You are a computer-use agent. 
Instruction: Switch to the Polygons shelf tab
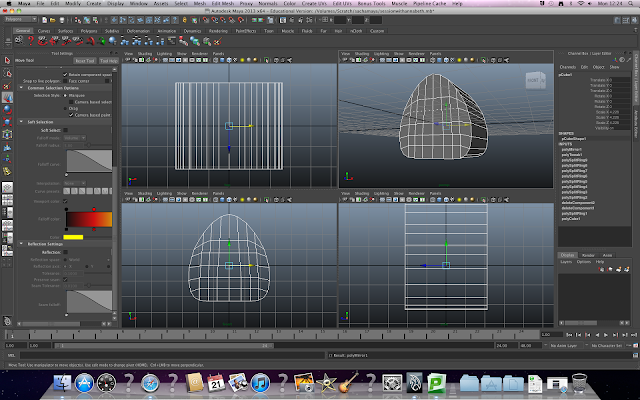(89, 31)
